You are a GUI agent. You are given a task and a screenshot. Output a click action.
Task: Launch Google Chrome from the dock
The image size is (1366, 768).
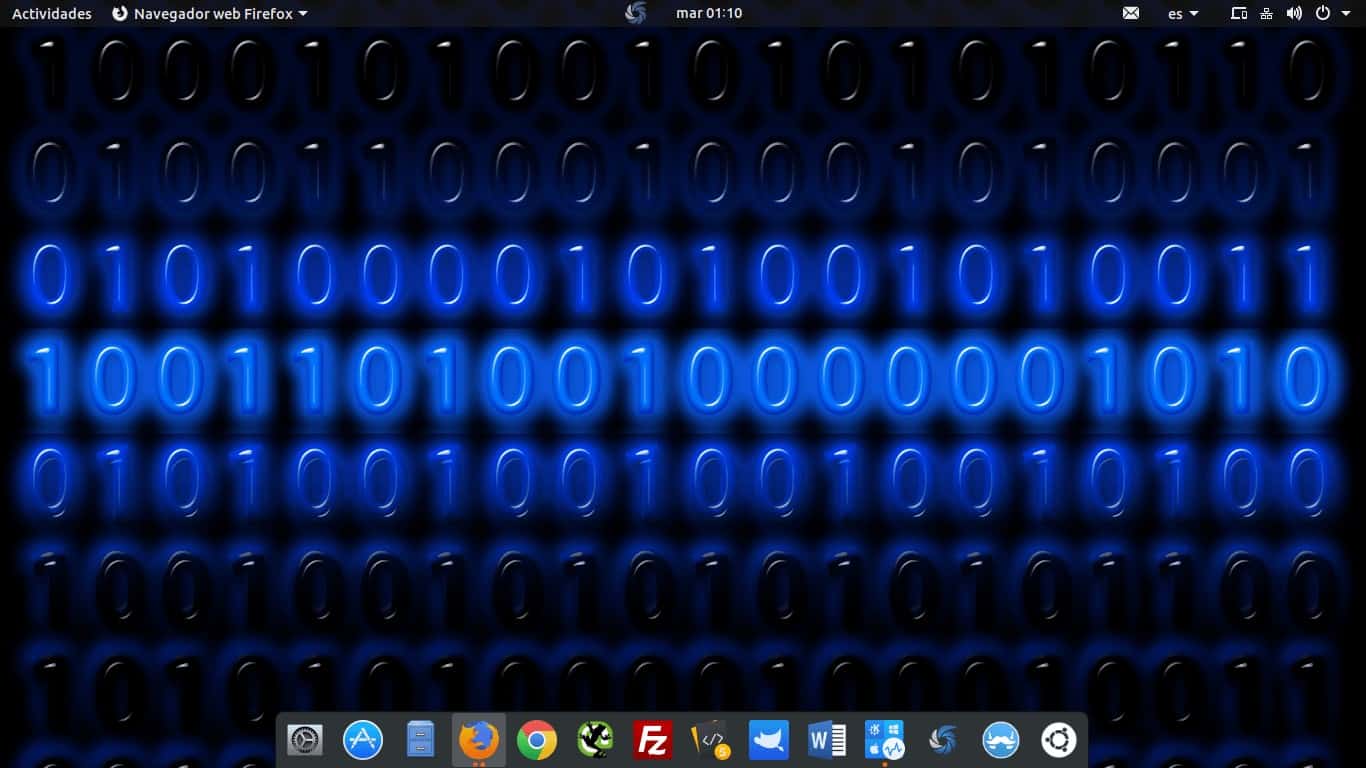536,740
